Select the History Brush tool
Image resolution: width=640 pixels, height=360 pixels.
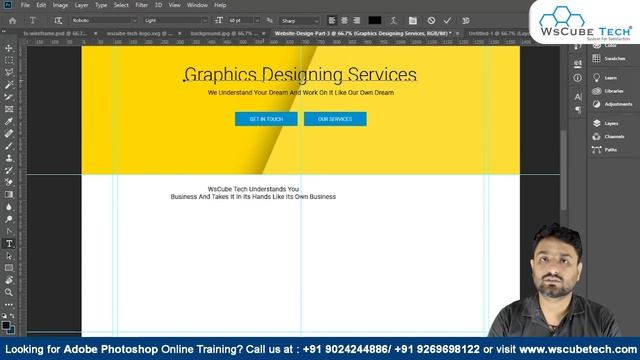click(9, 170)
